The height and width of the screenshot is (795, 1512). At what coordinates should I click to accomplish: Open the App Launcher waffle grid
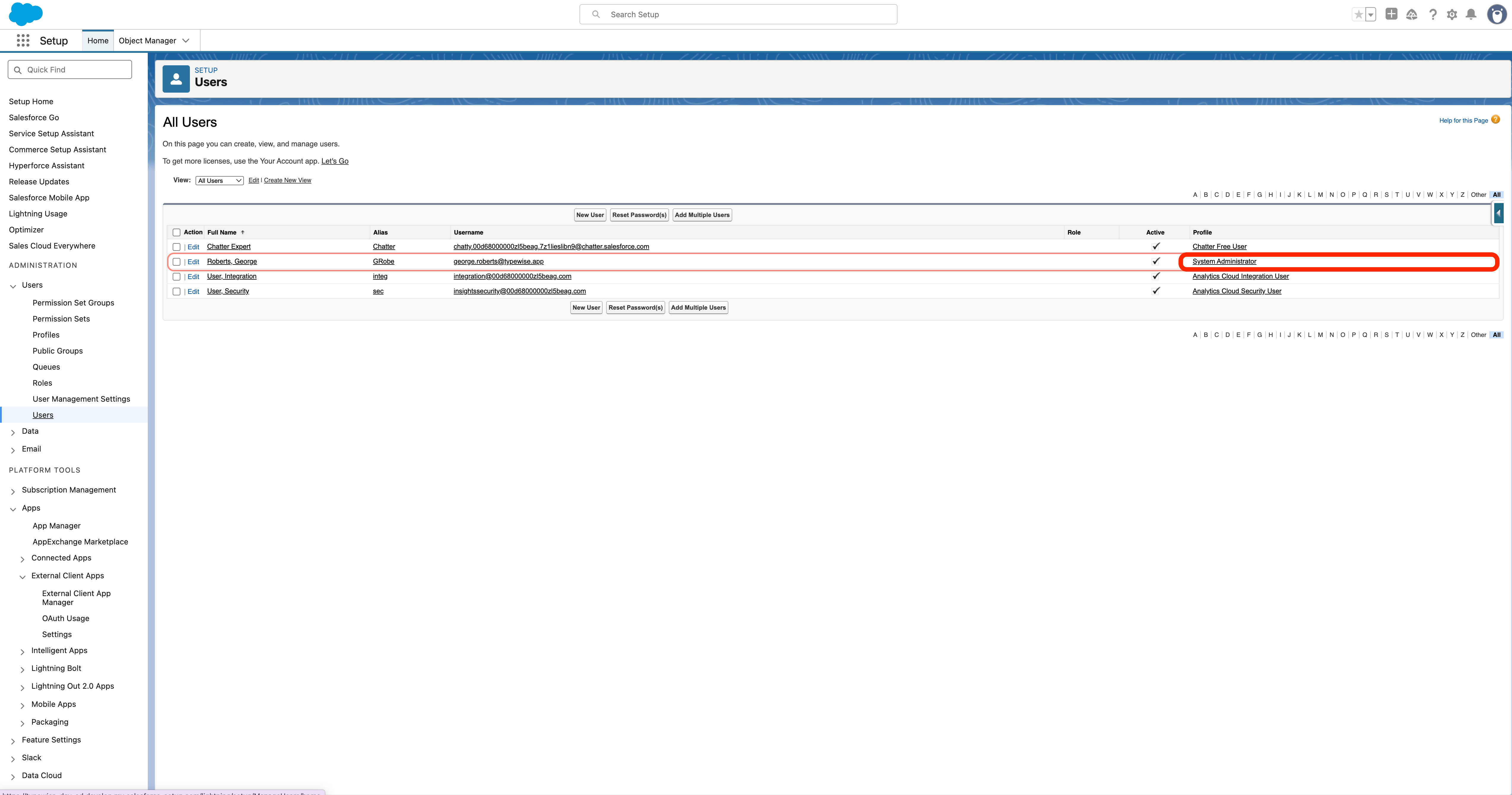pos(23,40)
